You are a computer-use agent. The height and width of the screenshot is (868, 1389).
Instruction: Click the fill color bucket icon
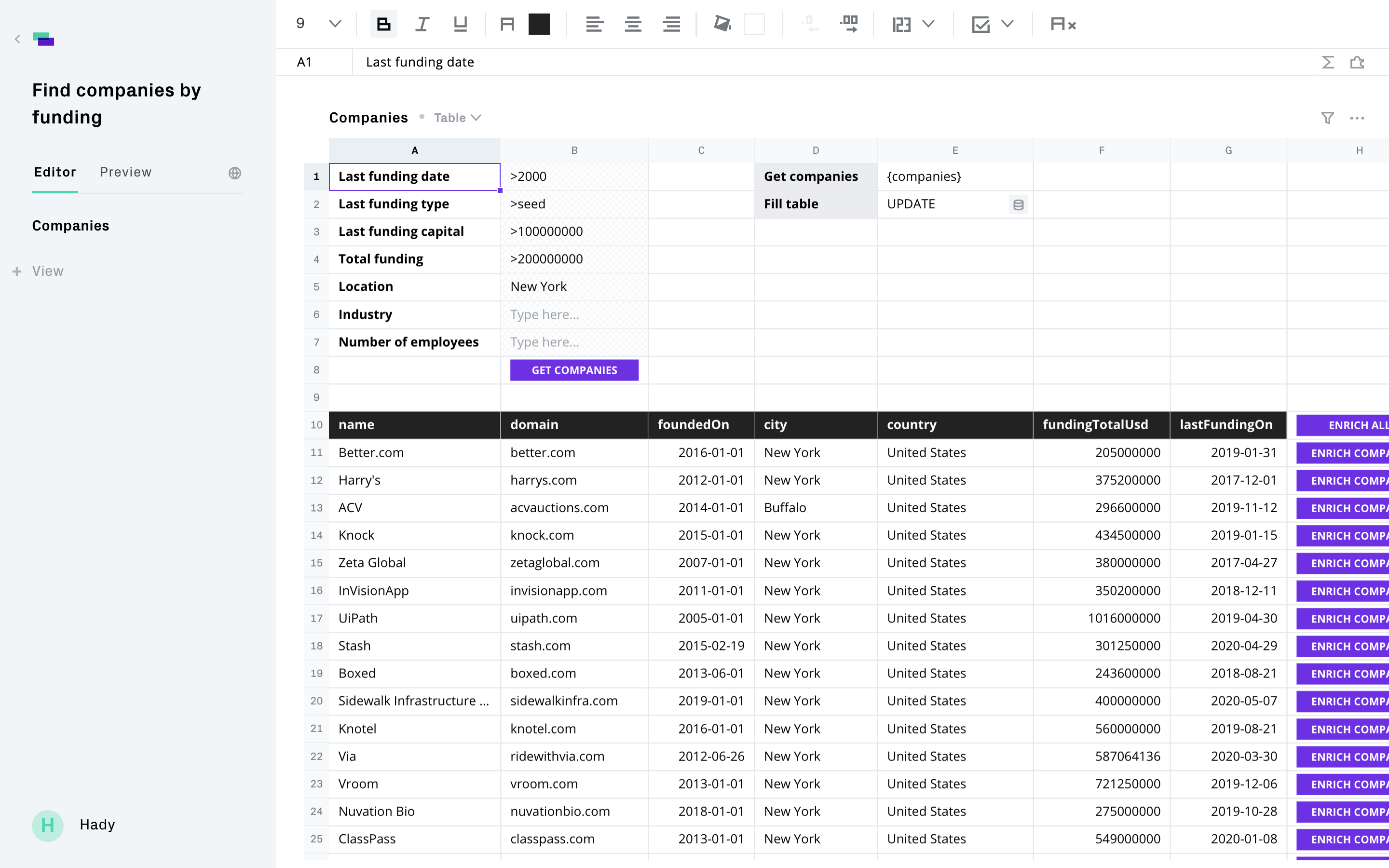[x=722, y=24]
